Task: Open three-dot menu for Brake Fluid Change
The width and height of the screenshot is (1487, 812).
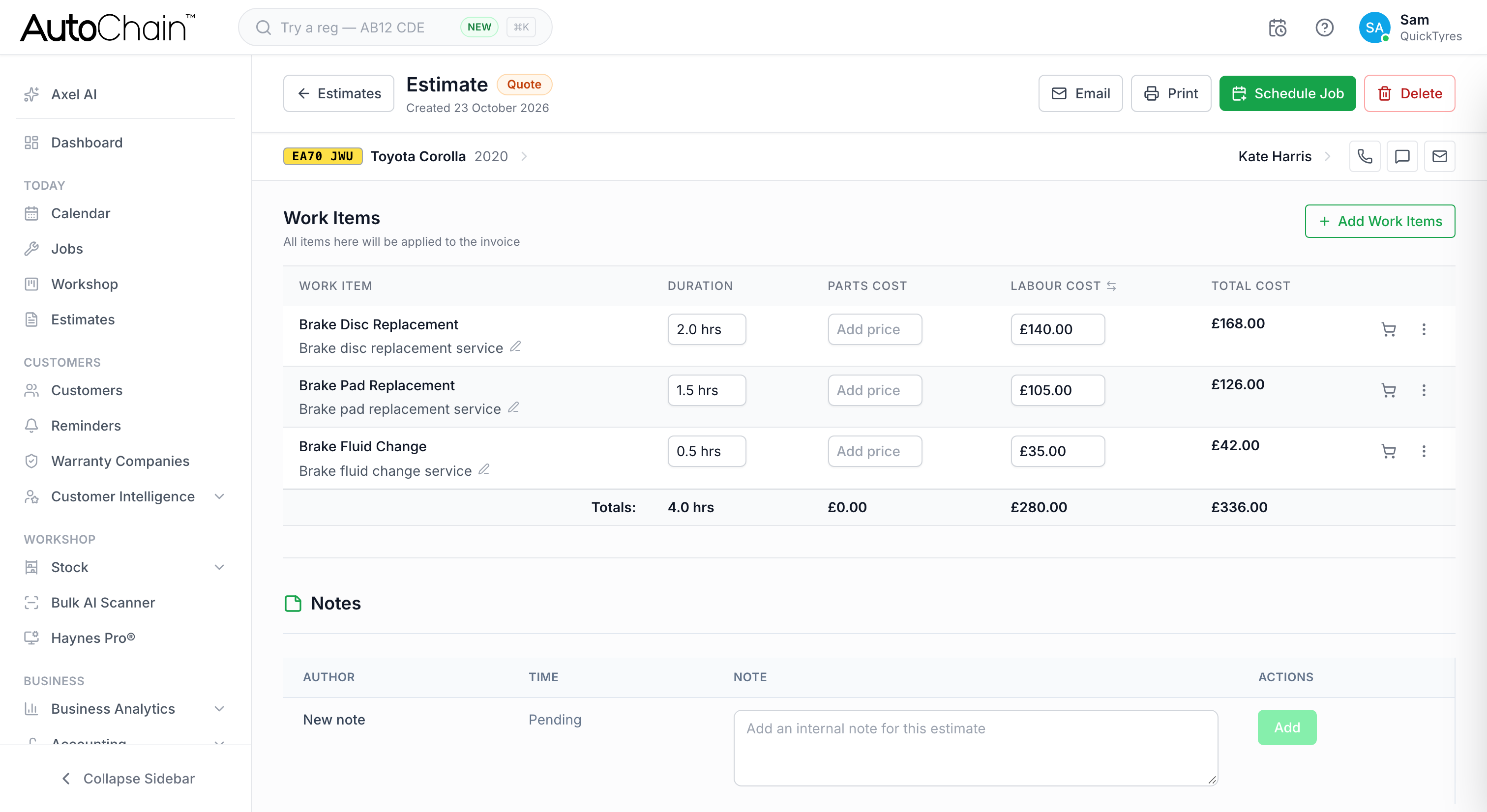Action: pos(1424,451)
